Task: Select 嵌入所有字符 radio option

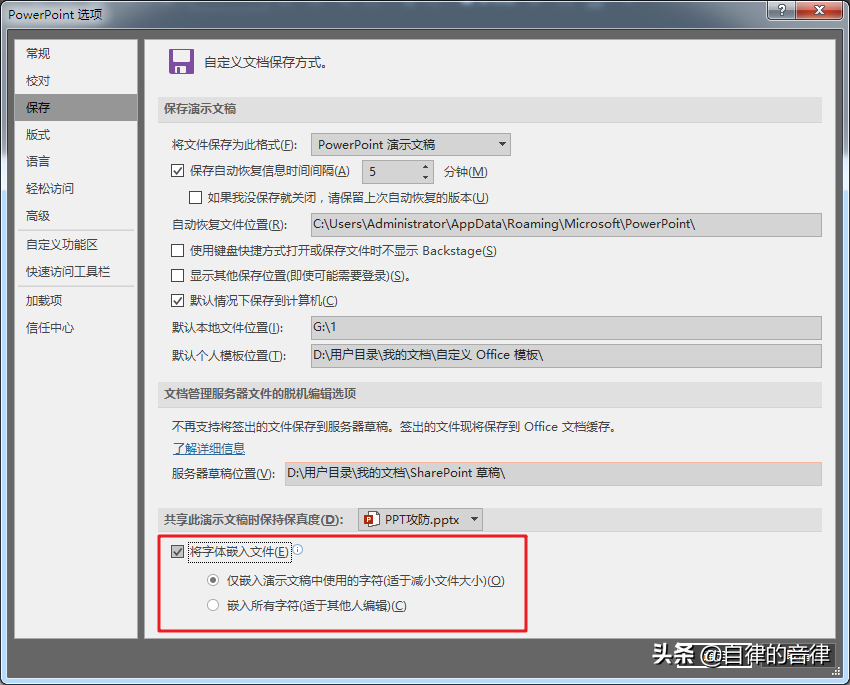Action: 213,605
